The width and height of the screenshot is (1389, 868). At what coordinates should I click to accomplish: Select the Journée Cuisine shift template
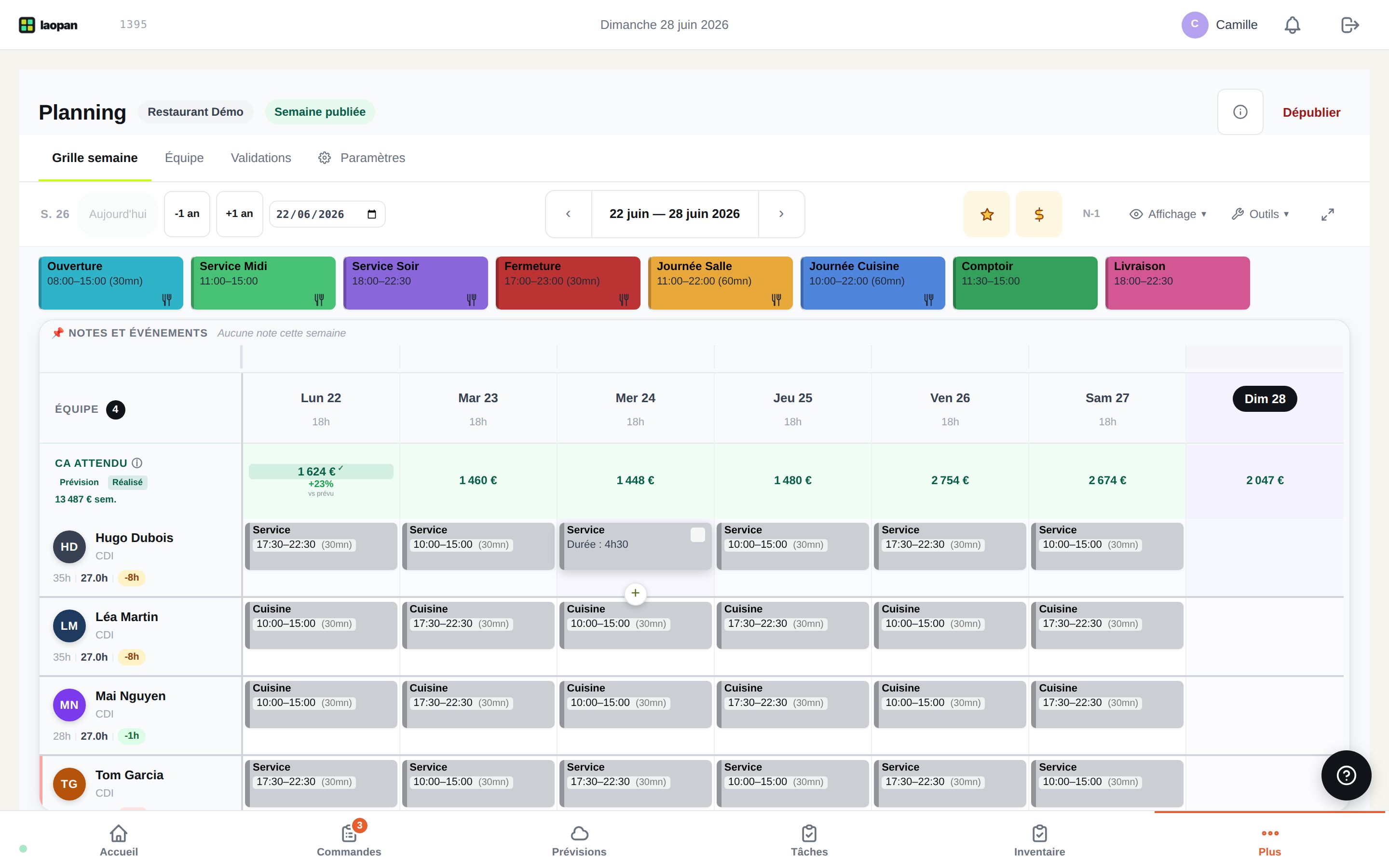click(x=873, y=283)
